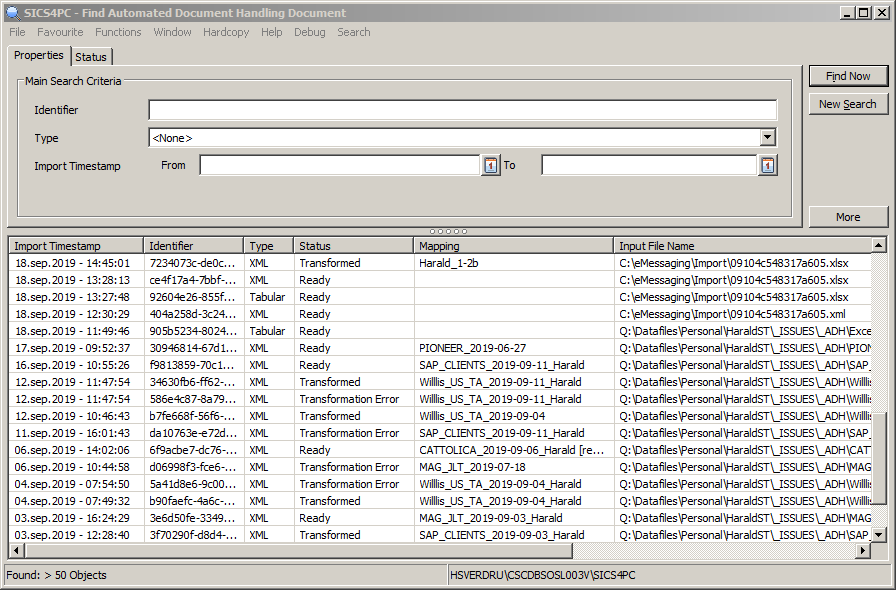Sort by Import Timestamp column header
The image size is (896, 590).
click(75, 245)
